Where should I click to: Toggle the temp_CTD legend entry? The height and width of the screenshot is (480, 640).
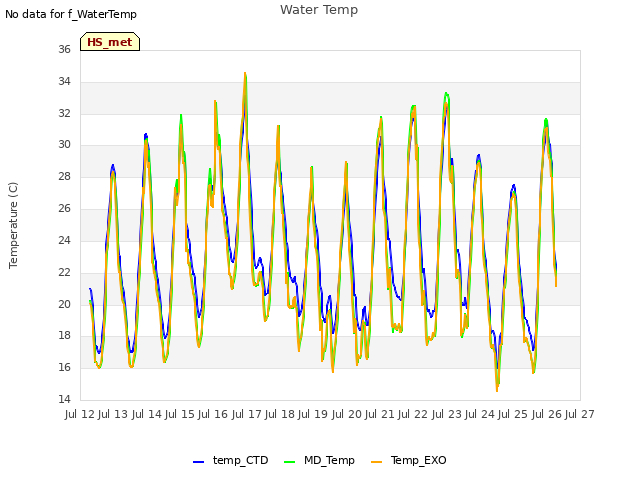pos(231,460)
